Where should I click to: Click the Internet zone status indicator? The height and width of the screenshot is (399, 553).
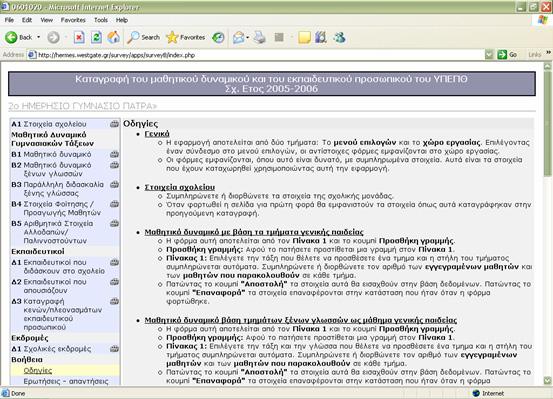click(x=488, y=393)
